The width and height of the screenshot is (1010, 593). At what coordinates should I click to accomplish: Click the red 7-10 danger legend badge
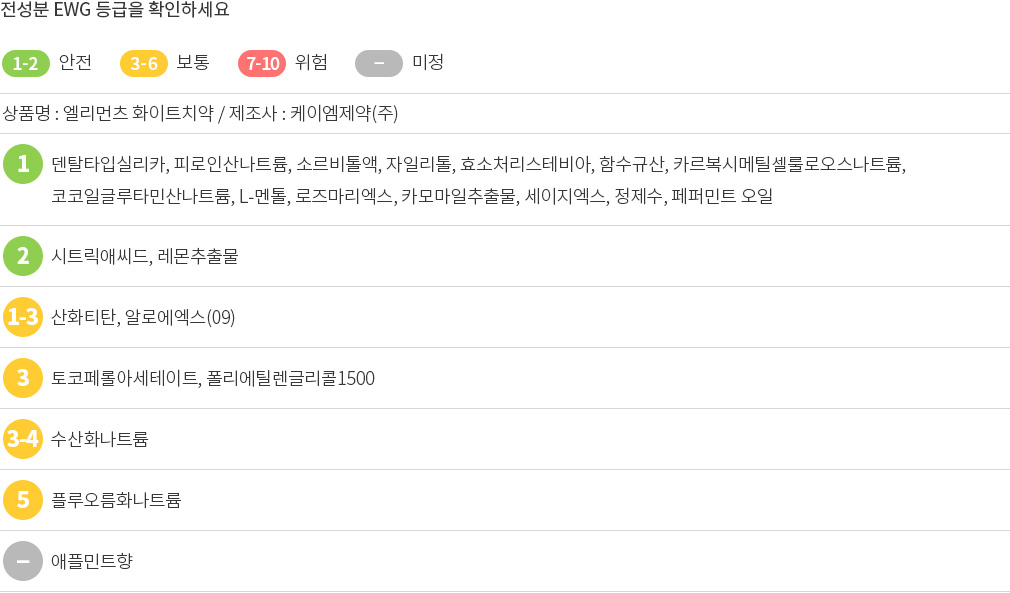tap(262, 63)
